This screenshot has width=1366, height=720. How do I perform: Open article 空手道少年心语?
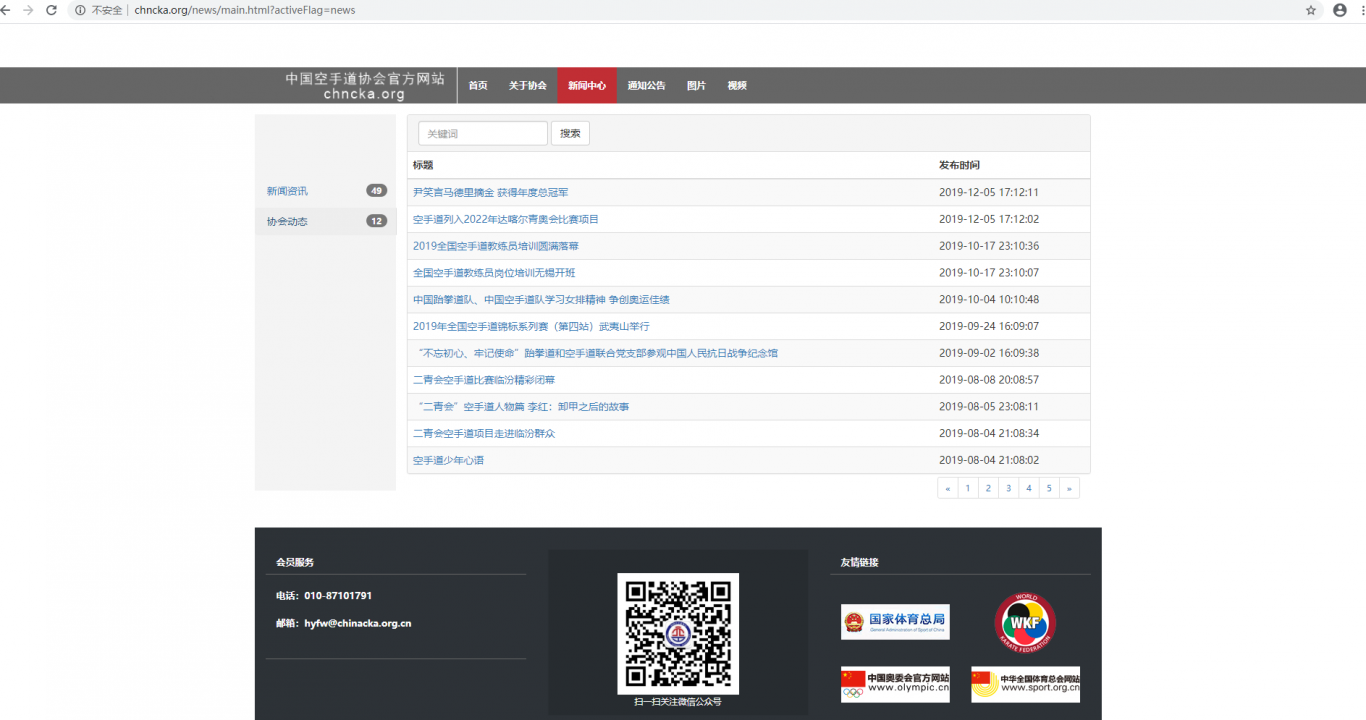pyautogui.click(x=448, y=460)
